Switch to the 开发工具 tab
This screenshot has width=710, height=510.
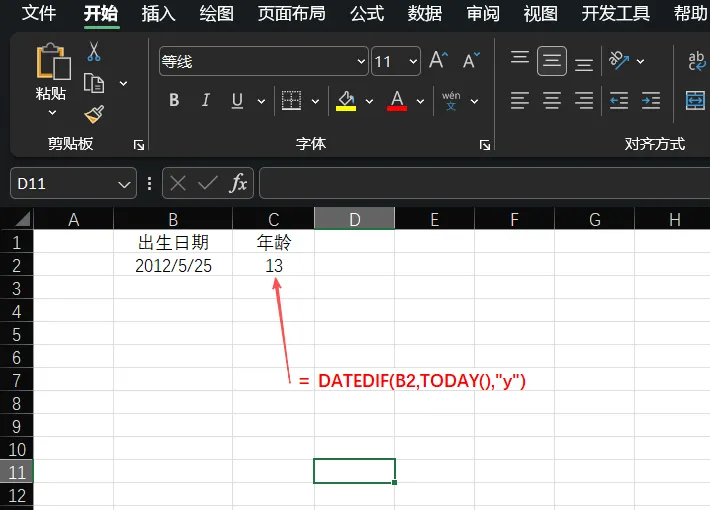click(x=616, y=13)
